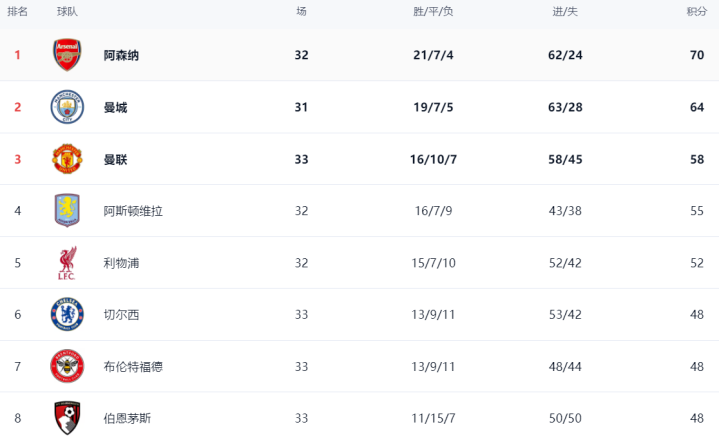The width and height of the screenshot is (719, 438).
Task: Select the 伯恩茅斯 team name
Action: [x=127, y=418]
